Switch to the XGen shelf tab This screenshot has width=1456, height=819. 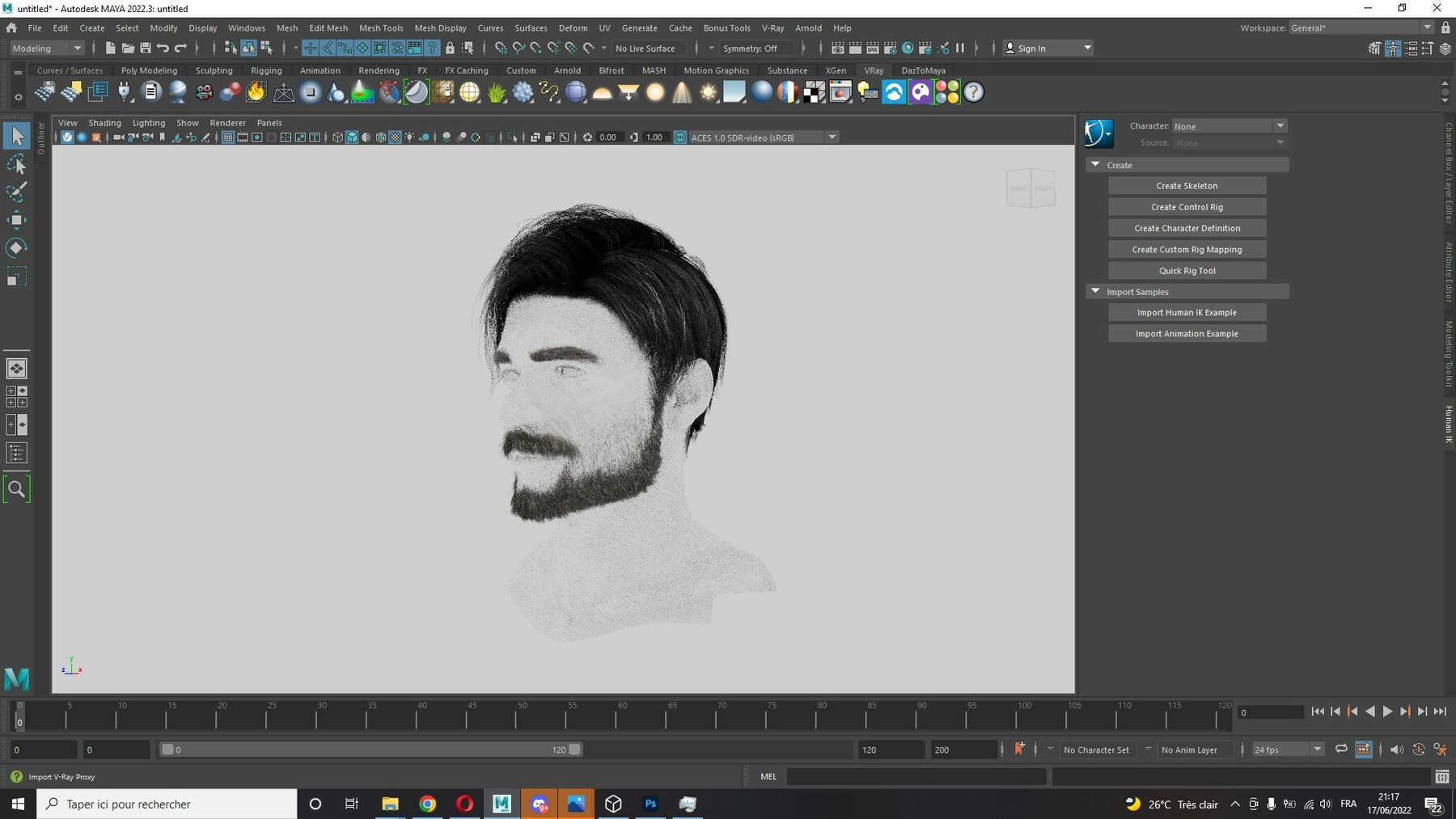coord(836,70)
